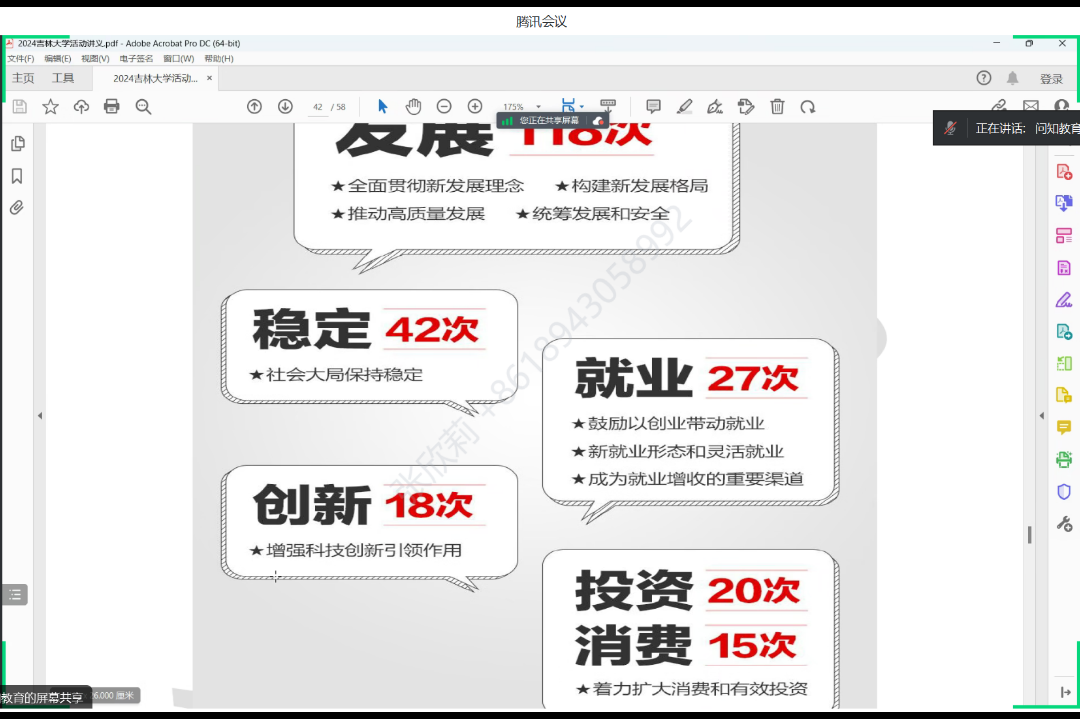1080x720 pixels.
Task: Expand the right tools pane arrow
Action: 1041,416
